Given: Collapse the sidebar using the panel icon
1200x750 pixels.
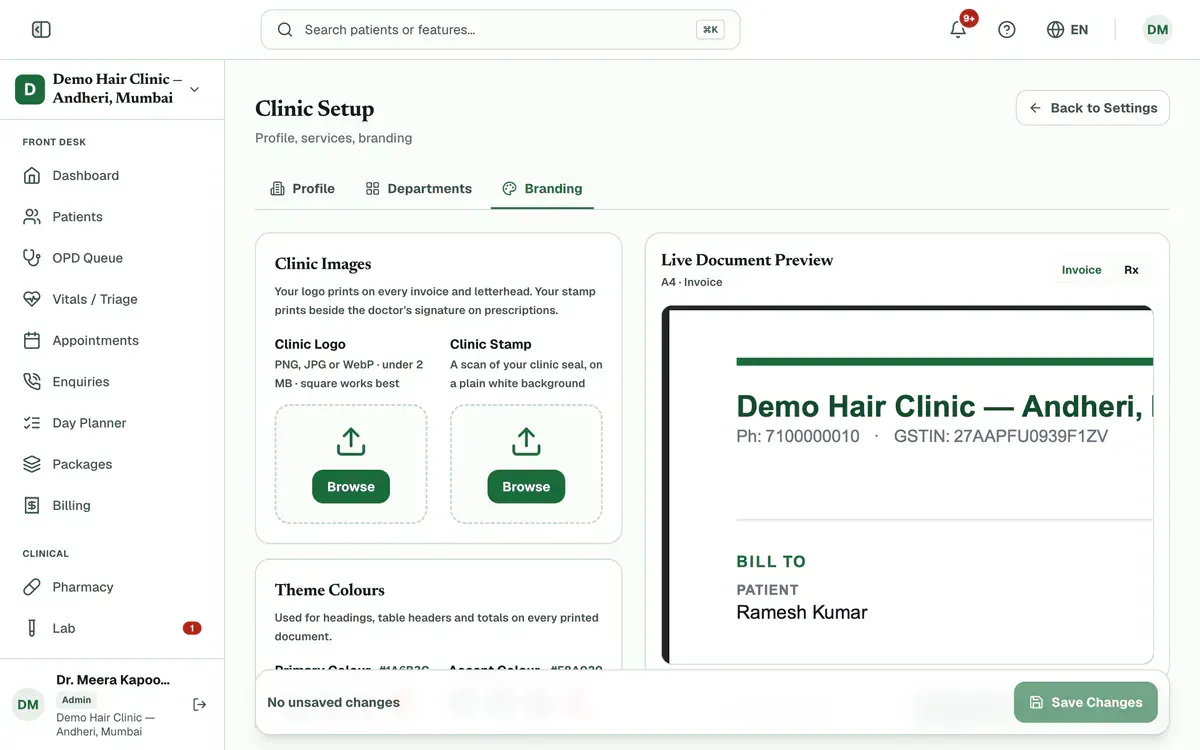Looking at the screenshot, I should pos(41,30).
